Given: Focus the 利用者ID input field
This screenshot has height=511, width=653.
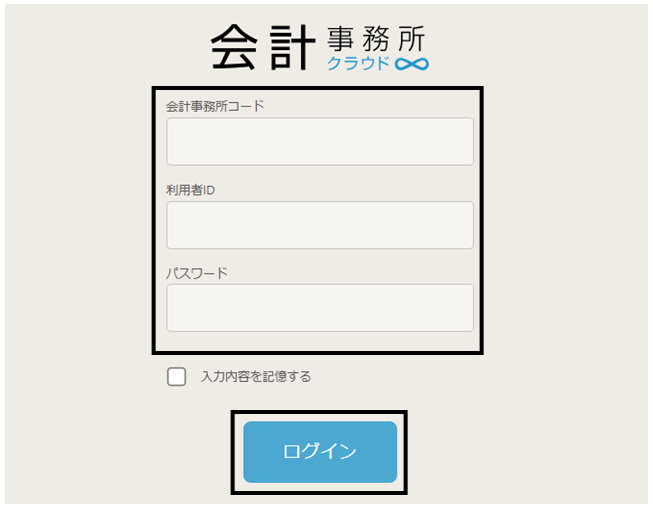Looking at the screenshot, I should 320,225.
